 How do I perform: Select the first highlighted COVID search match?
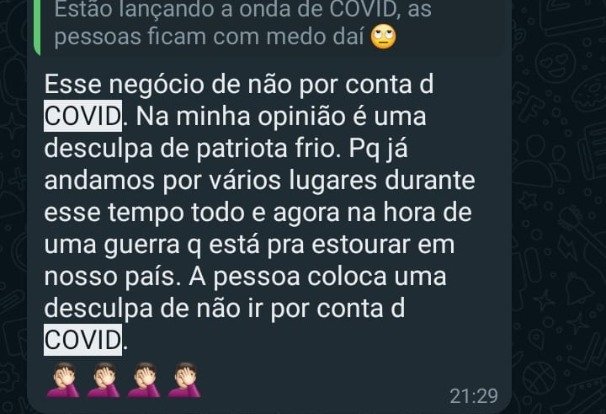click(83, 116)
